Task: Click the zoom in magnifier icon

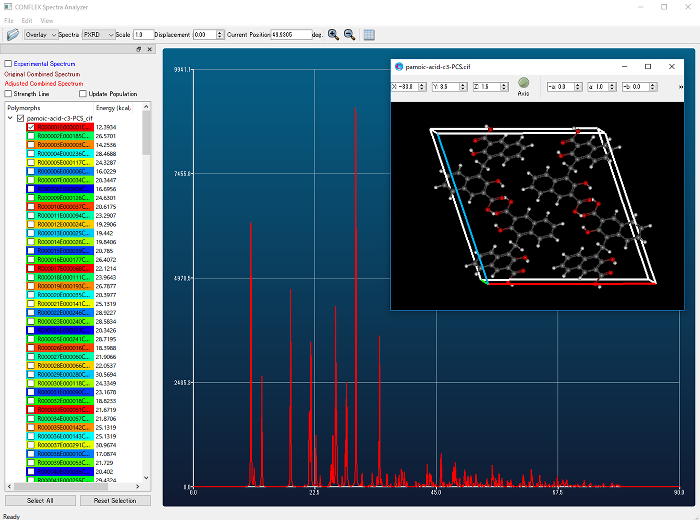Action: pos(333,35)
